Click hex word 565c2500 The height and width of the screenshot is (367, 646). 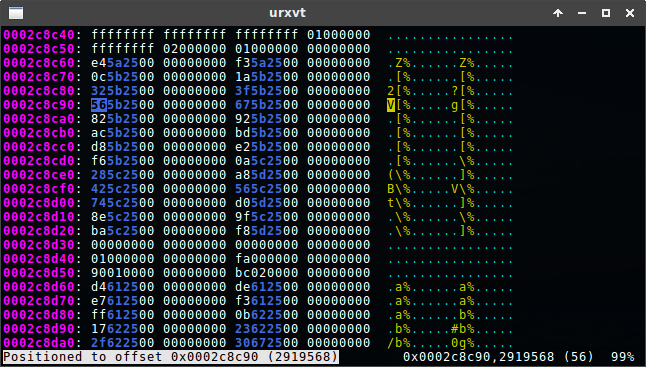pyautogui.click(x=267, y=189)
